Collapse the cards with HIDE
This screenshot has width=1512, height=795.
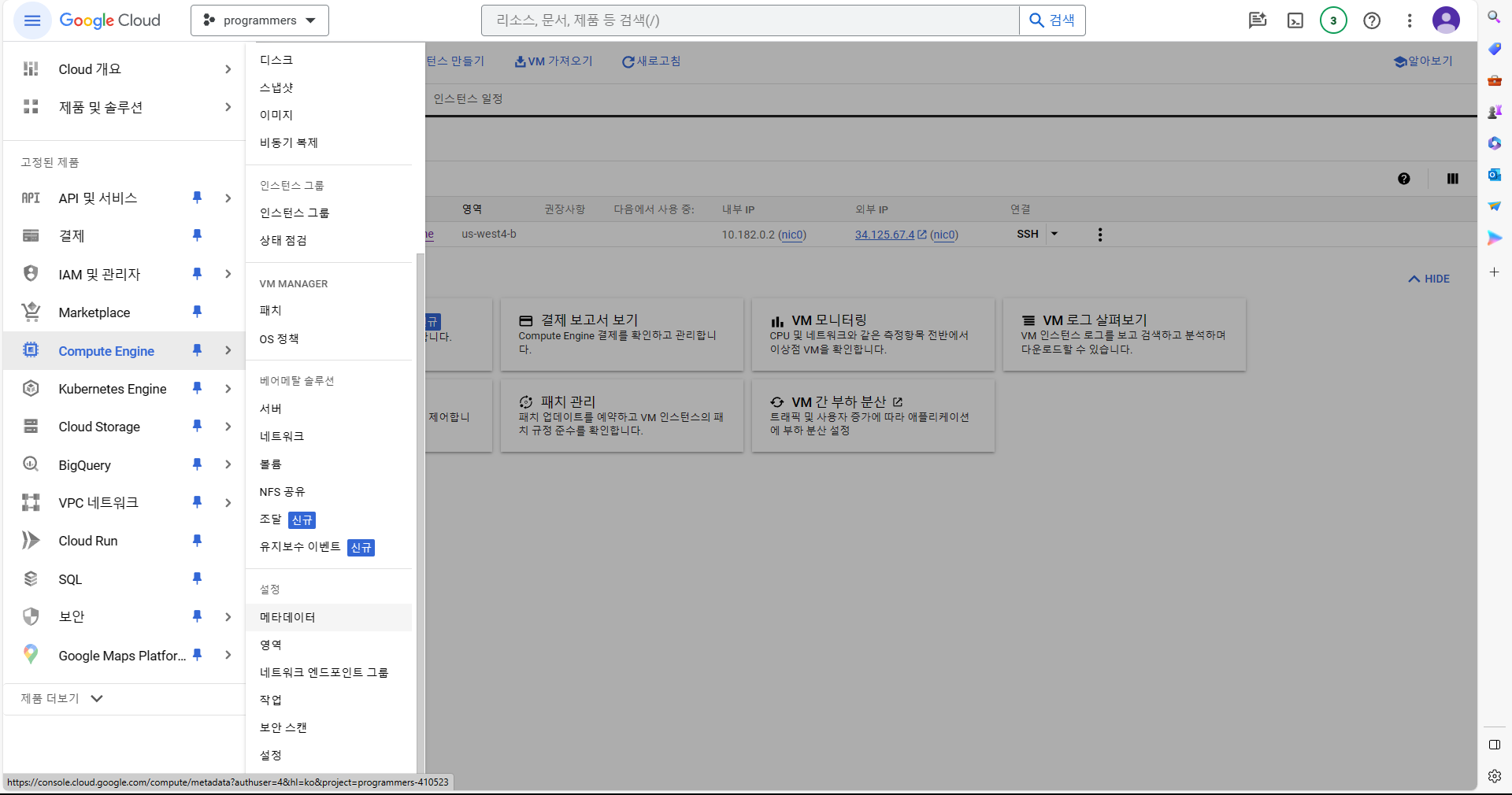(1429, 279)
